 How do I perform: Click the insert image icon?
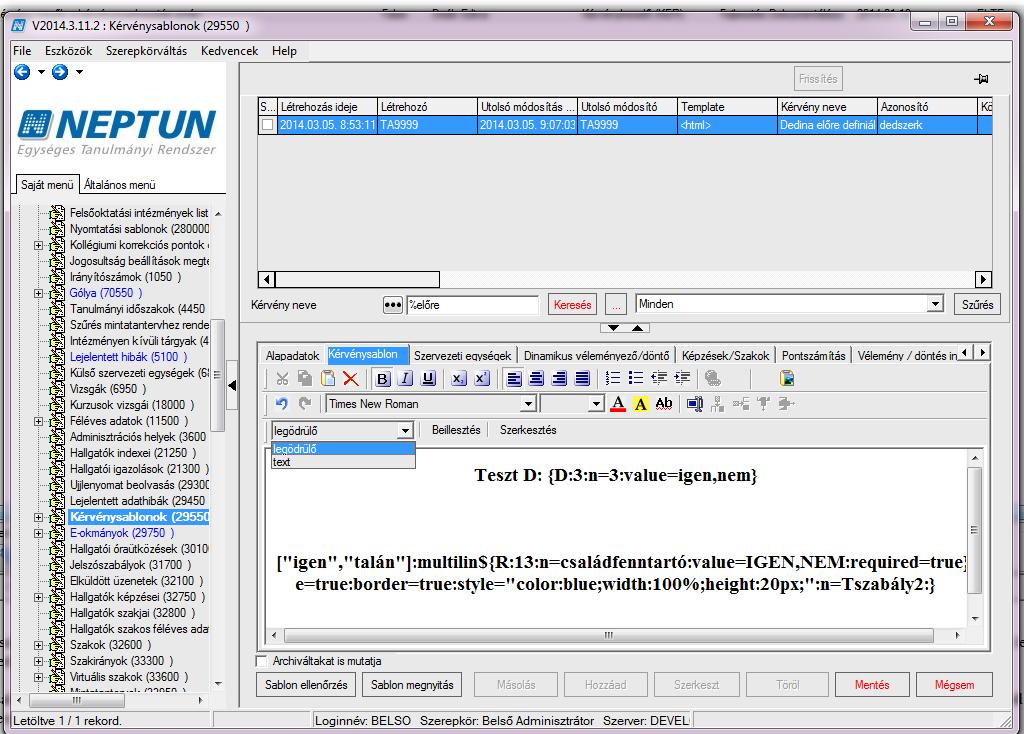(x=787, y=378)
